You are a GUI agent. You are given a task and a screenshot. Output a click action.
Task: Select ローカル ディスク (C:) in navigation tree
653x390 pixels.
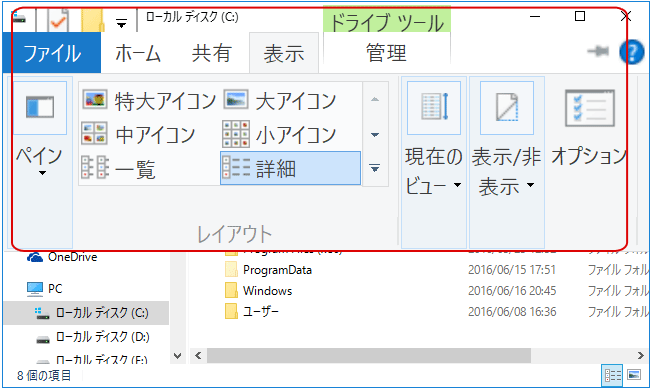pos(86,312)
